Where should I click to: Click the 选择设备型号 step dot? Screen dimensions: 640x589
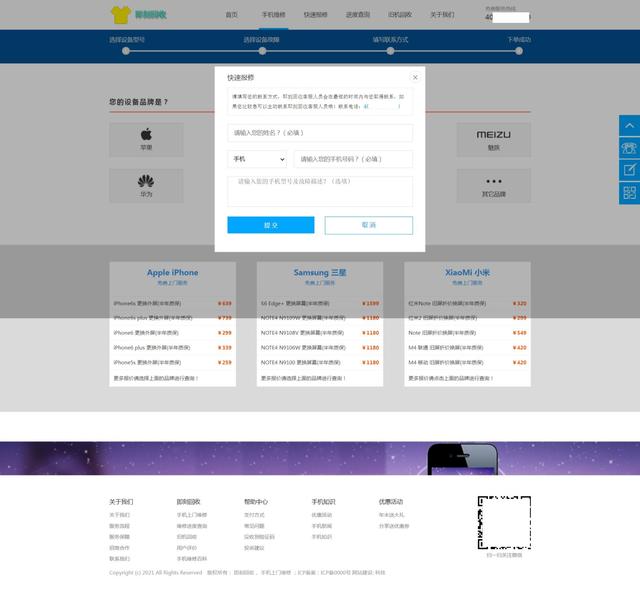[126, 51]
